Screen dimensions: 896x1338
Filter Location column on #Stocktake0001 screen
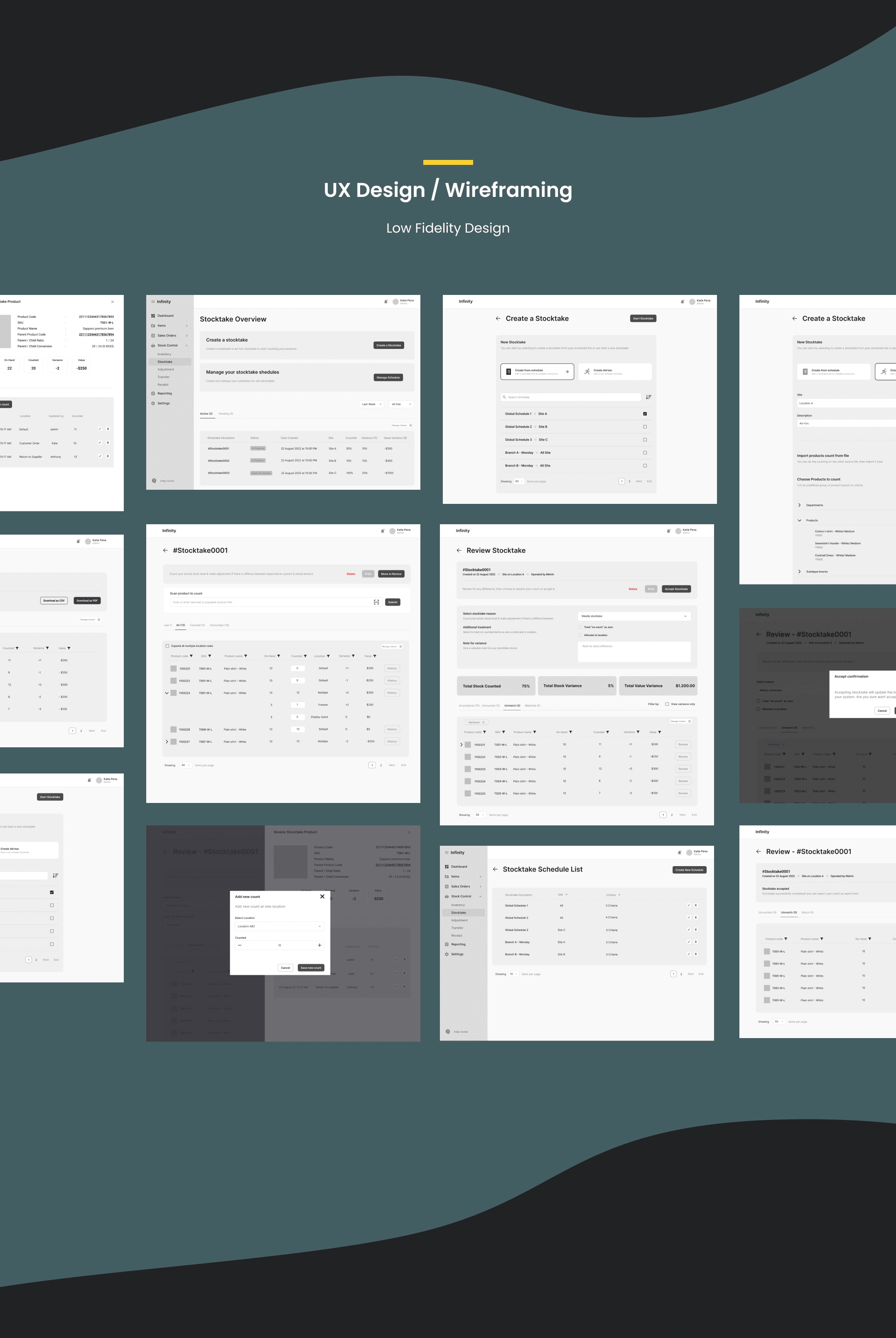(328, 656)
